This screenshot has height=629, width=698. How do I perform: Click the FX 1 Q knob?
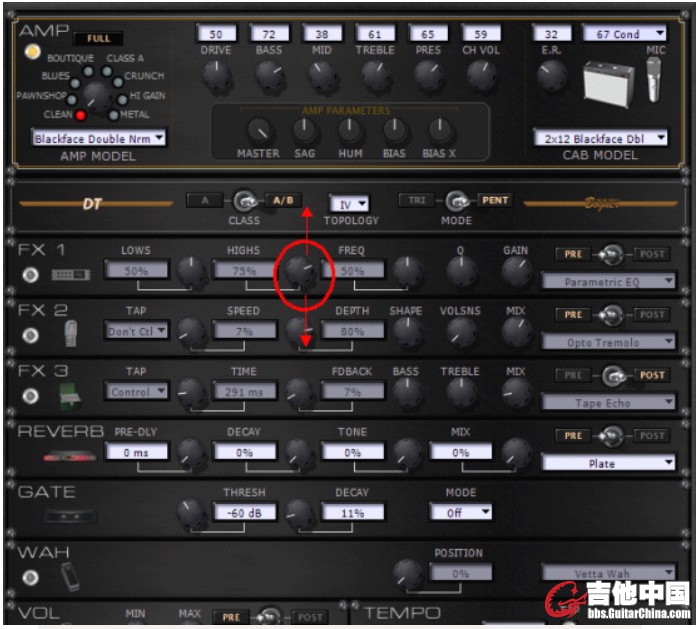461,271
